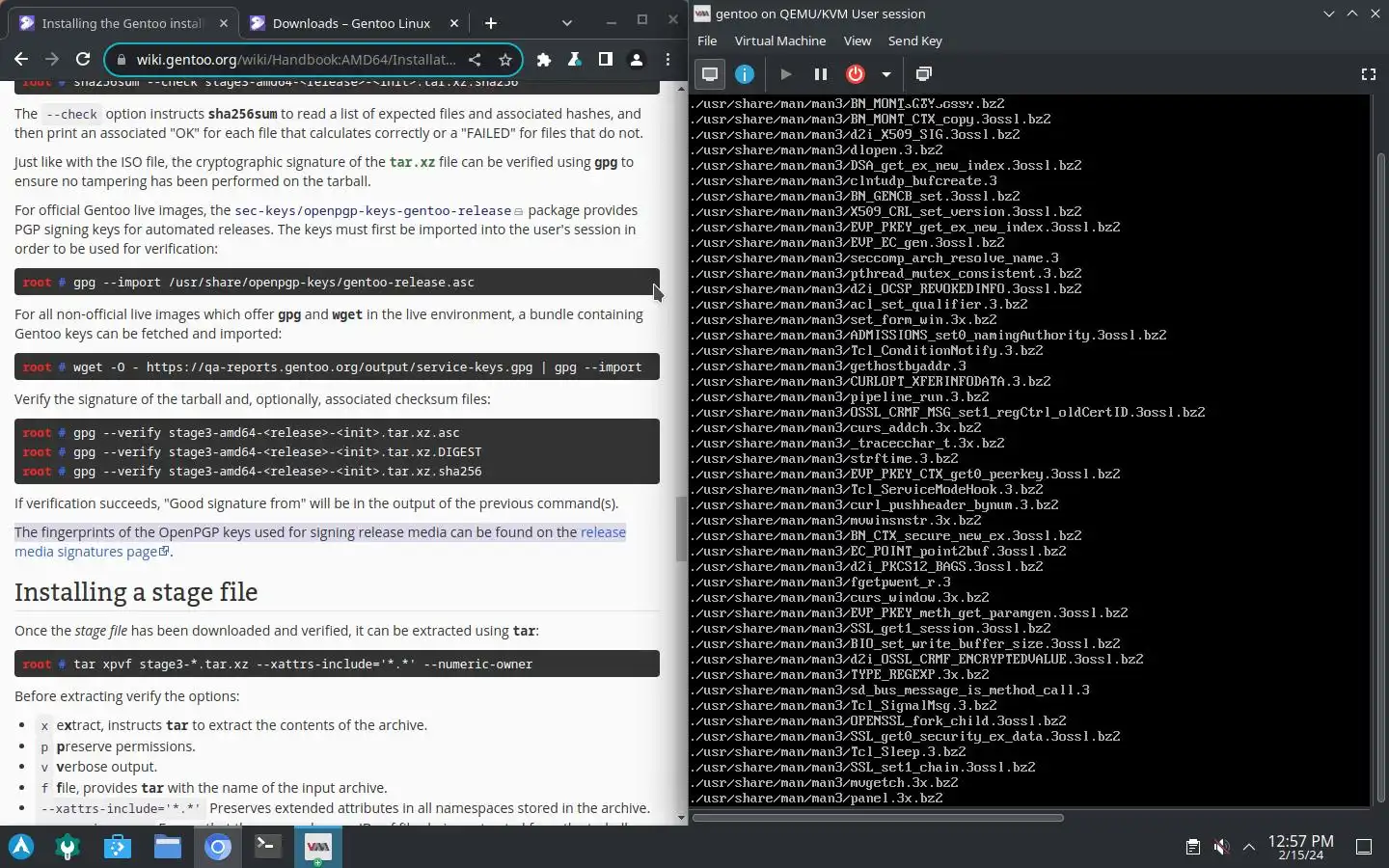Click the QEMU window title bar icon

[x=702, y=14]
